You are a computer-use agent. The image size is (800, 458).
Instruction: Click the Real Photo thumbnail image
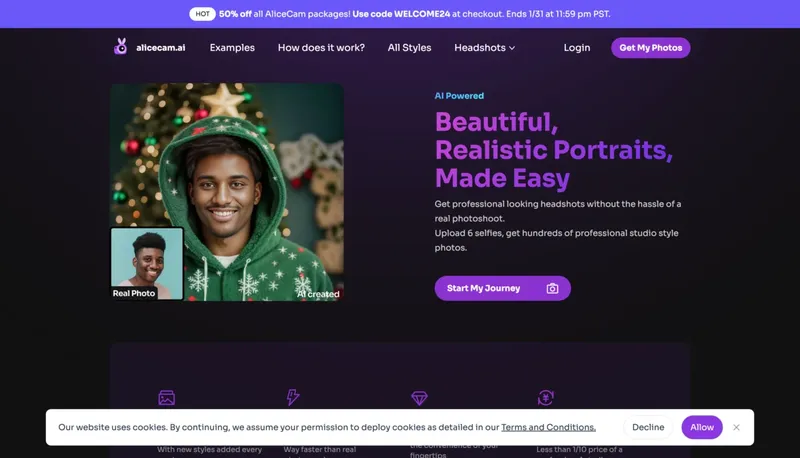point(147,262)
